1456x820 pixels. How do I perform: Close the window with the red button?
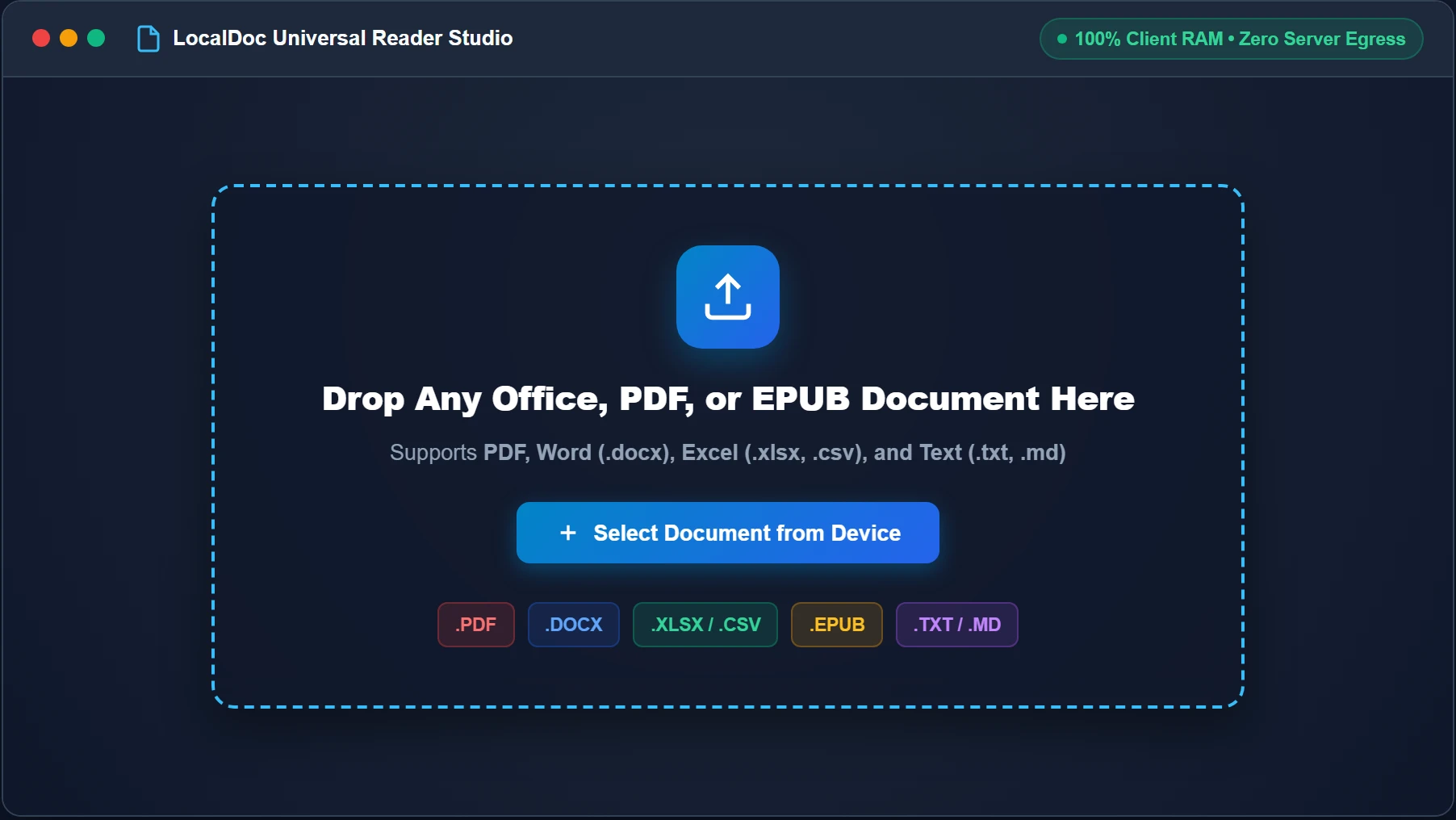point(41,39)
